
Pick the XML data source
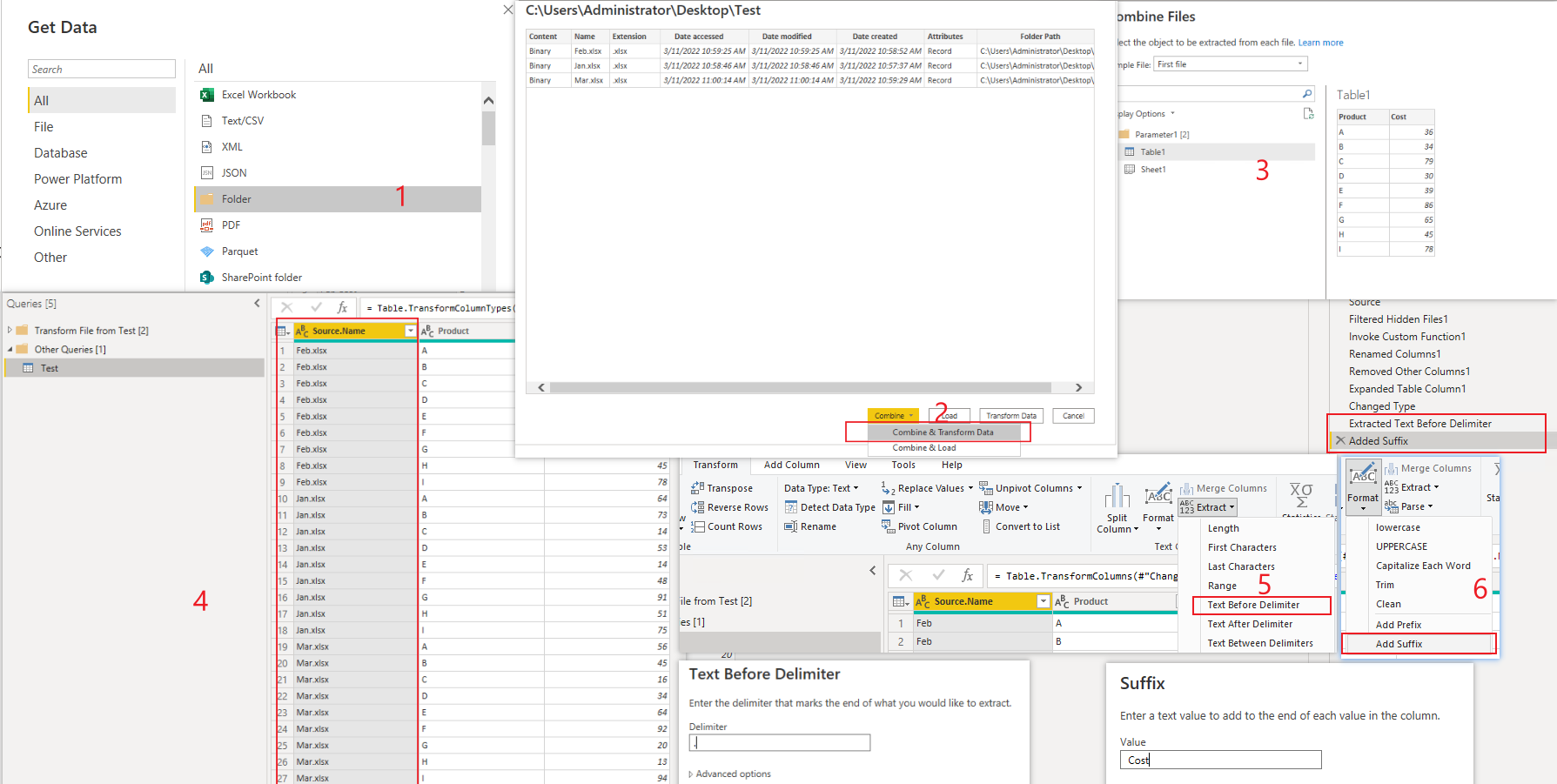[x=232, y=147]
